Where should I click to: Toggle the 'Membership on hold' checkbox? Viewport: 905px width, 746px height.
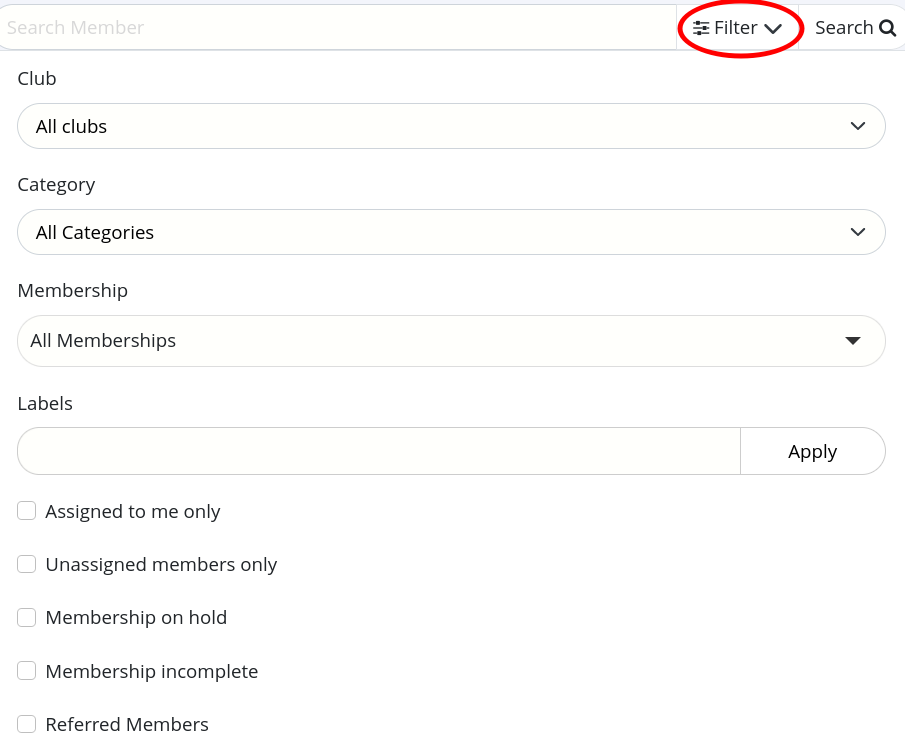[27, 617]
